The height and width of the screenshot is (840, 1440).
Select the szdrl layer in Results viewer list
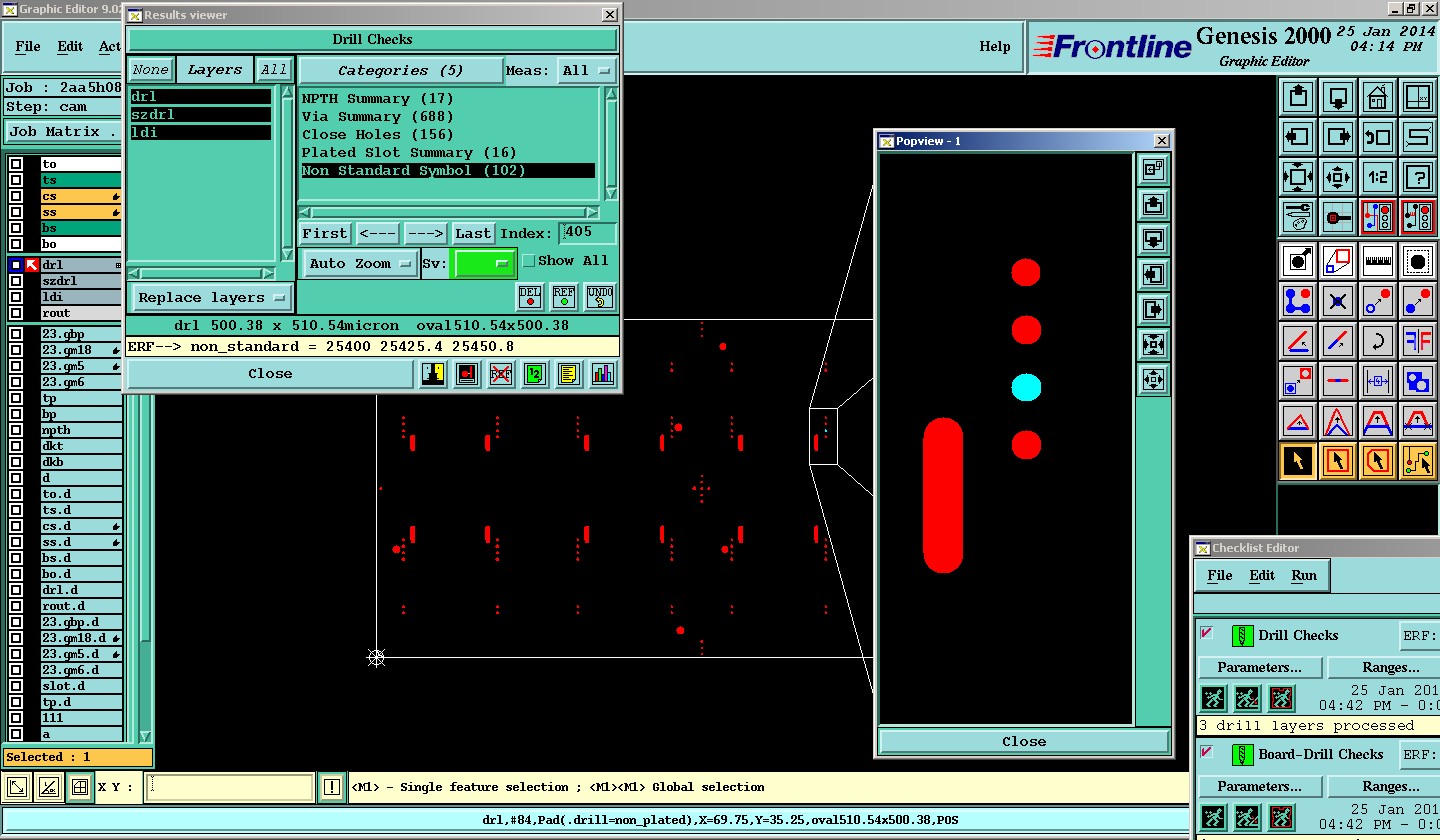[x=201, y=115]
